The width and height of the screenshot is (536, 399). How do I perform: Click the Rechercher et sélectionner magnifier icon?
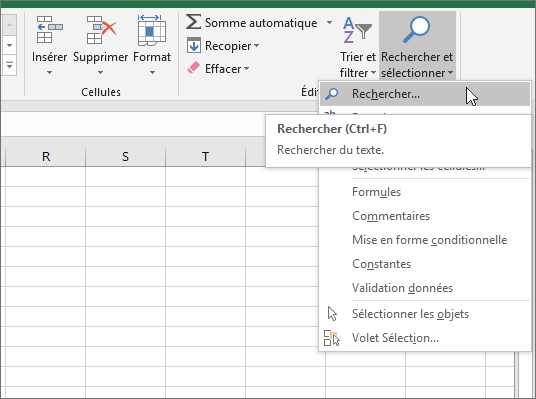(416, 29)
